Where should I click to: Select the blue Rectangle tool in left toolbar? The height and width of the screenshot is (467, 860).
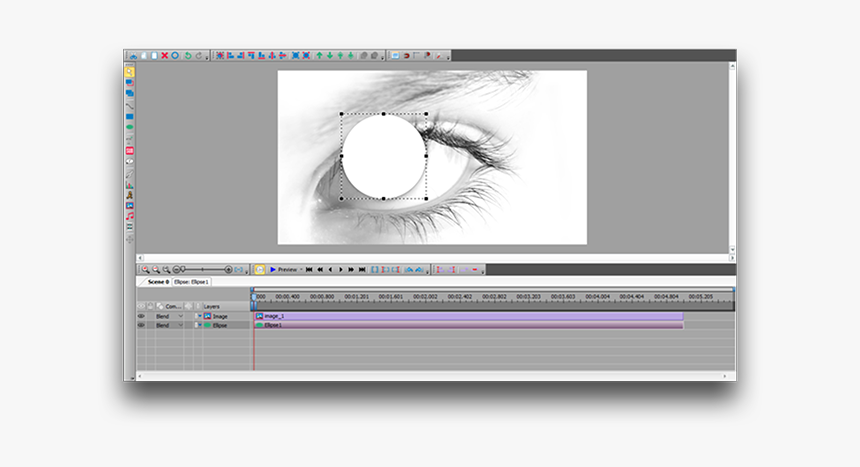(130, 117)
